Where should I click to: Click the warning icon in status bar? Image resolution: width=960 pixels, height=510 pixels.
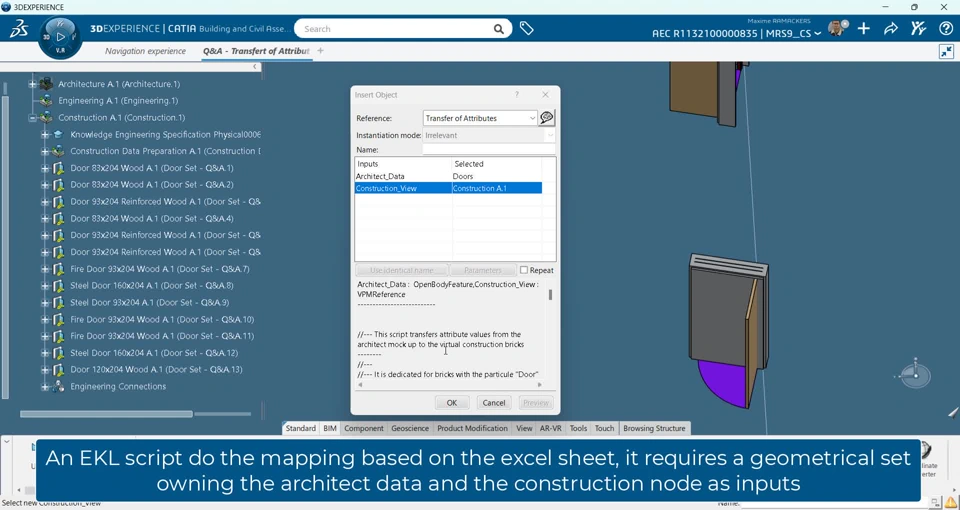tap(951, 503)
